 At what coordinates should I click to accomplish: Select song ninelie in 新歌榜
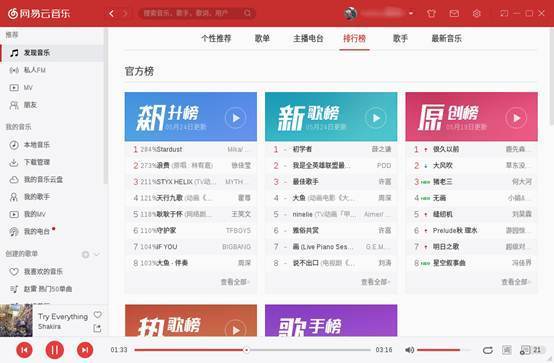point(331,214)
